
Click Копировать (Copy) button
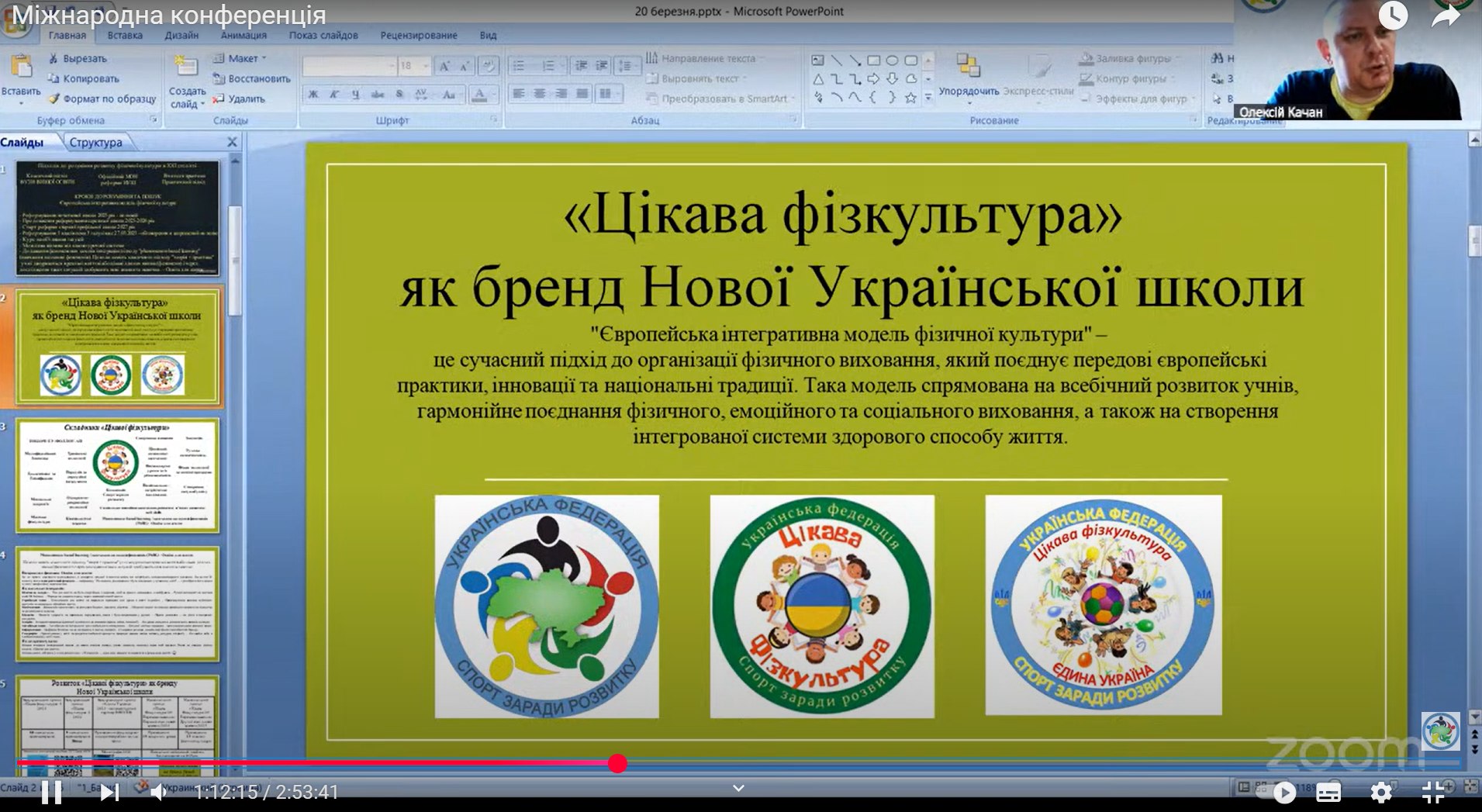pyautogui.click(x=84, y=79)
